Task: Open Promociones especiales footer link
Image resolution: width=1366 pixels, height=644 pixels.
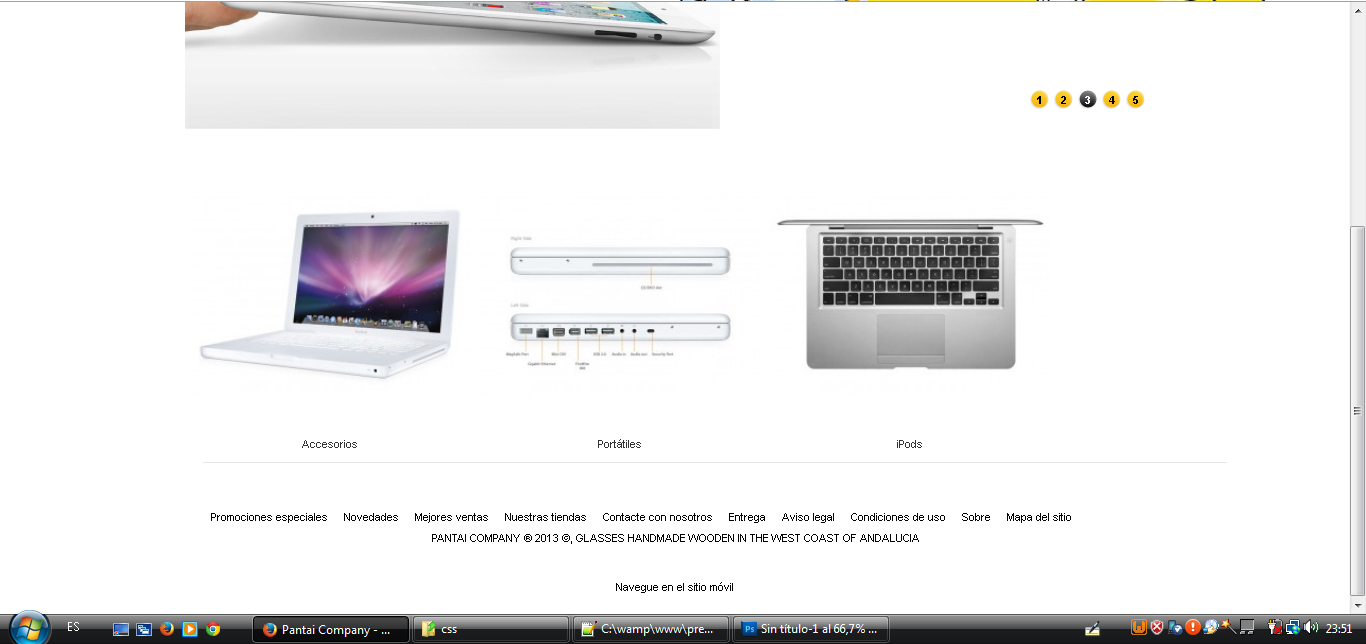Action: click(268, 517)
